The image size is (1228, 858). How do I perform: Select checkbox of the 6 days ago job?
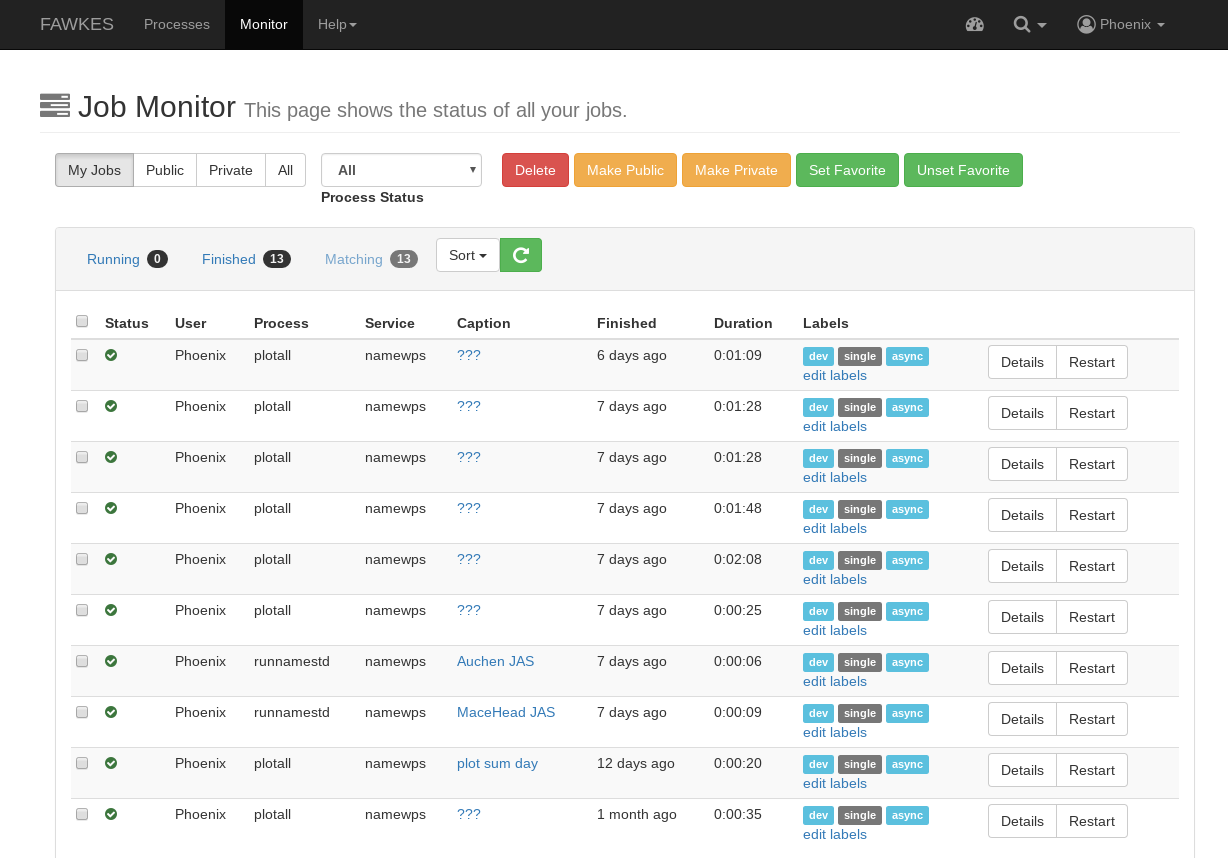click(82, 355)
